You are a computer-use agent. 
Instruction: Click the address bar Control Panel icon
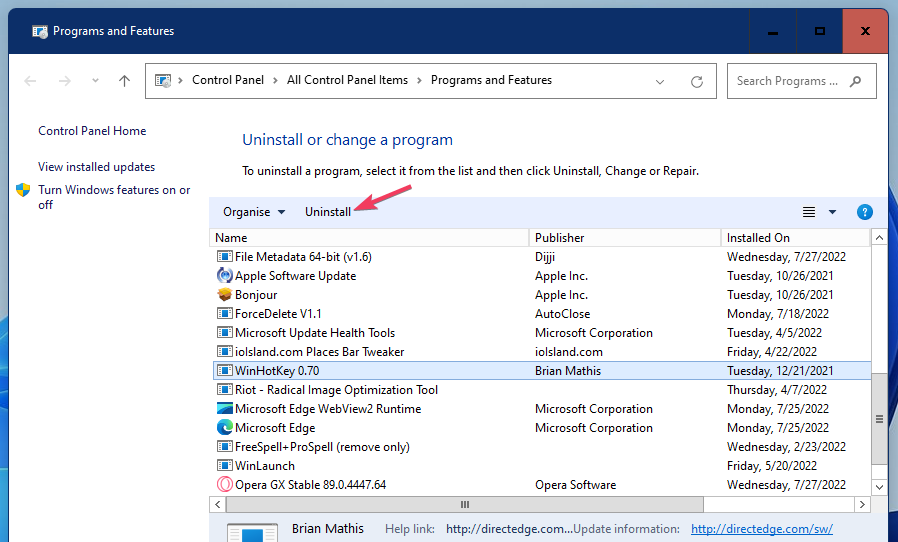click(x=163, y=81)
